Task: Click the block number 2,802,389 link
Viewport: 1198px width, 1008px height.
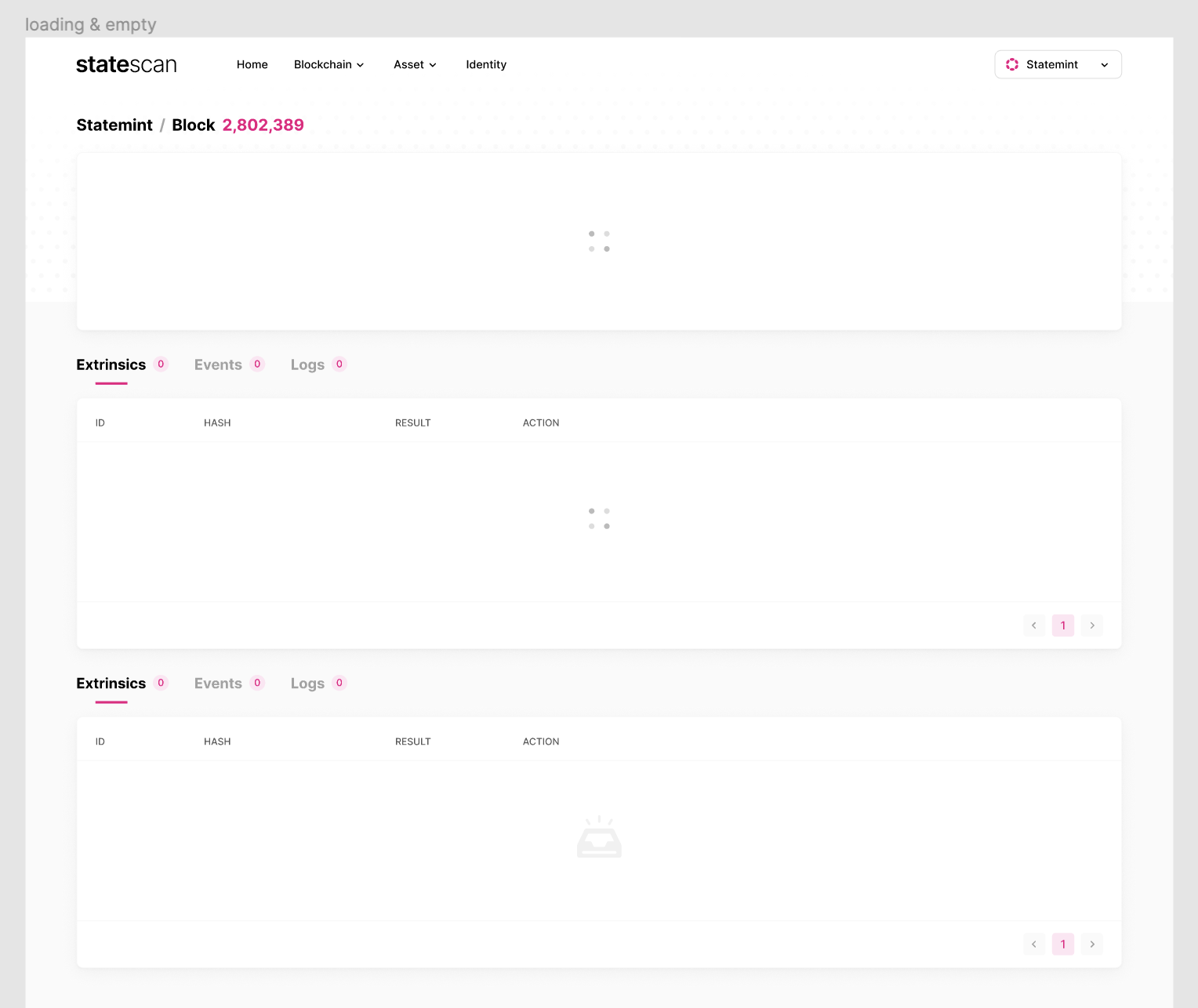Action: [263, 125]
